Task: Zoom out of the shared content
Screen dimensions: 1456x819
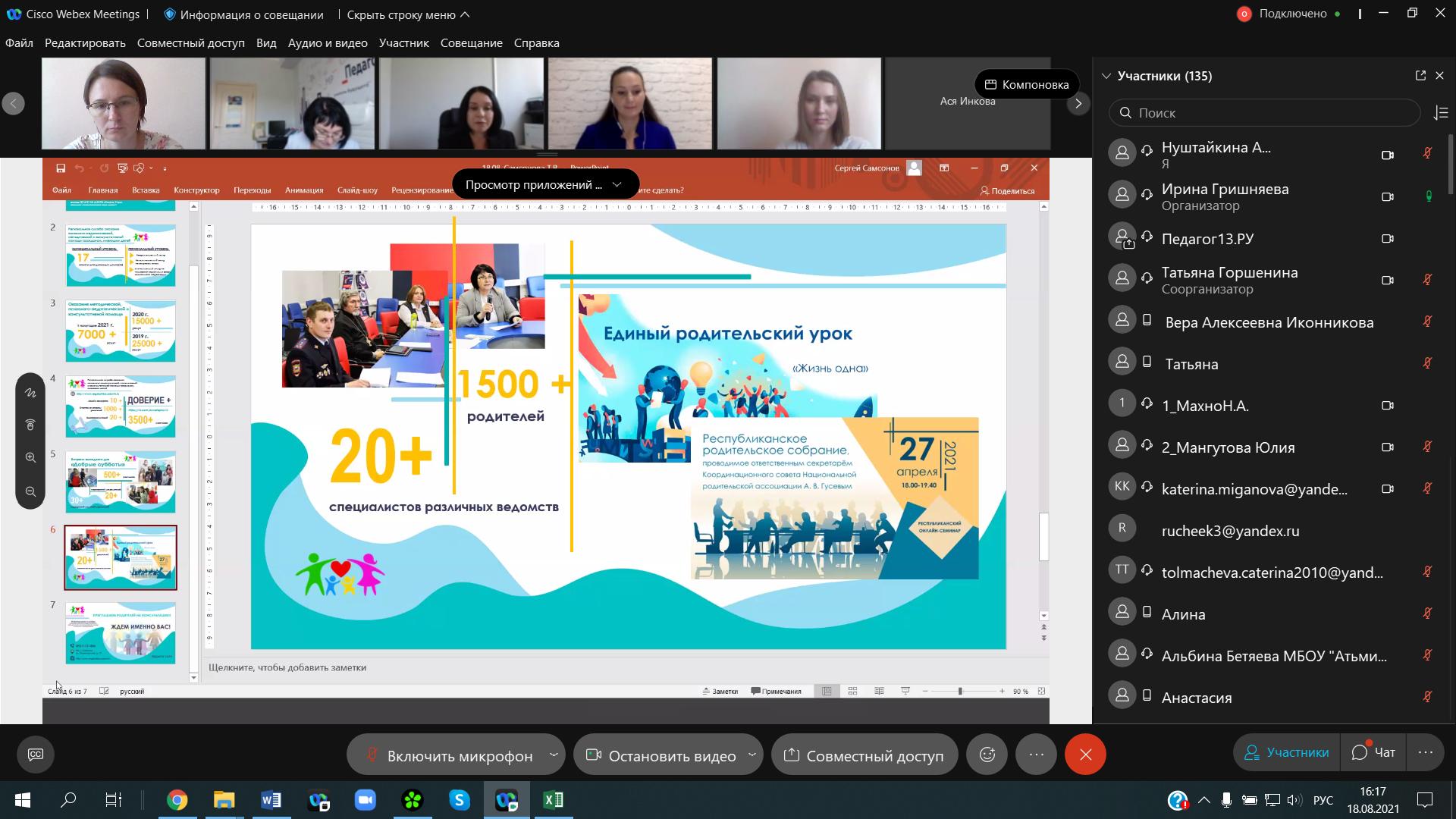Action: coord(30,491)
